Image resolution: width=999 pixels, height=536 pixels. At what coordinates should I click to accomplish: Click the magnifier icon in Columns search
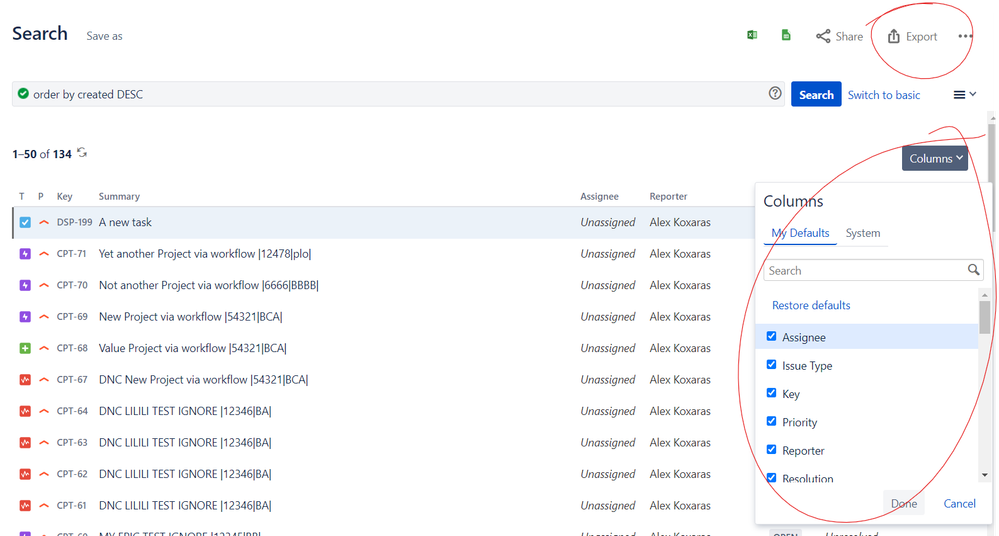pyautogui.click(x=974, y=270)
